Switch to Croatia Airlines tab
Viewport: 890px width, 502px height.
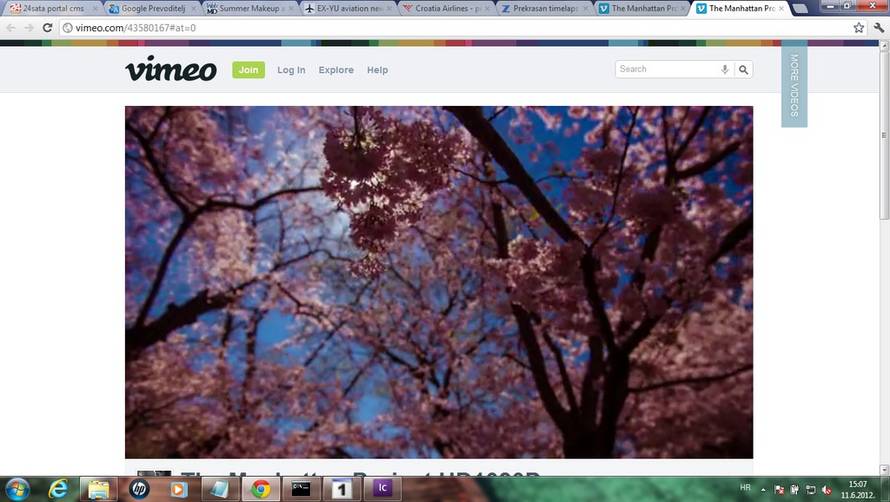click(446, 9)
